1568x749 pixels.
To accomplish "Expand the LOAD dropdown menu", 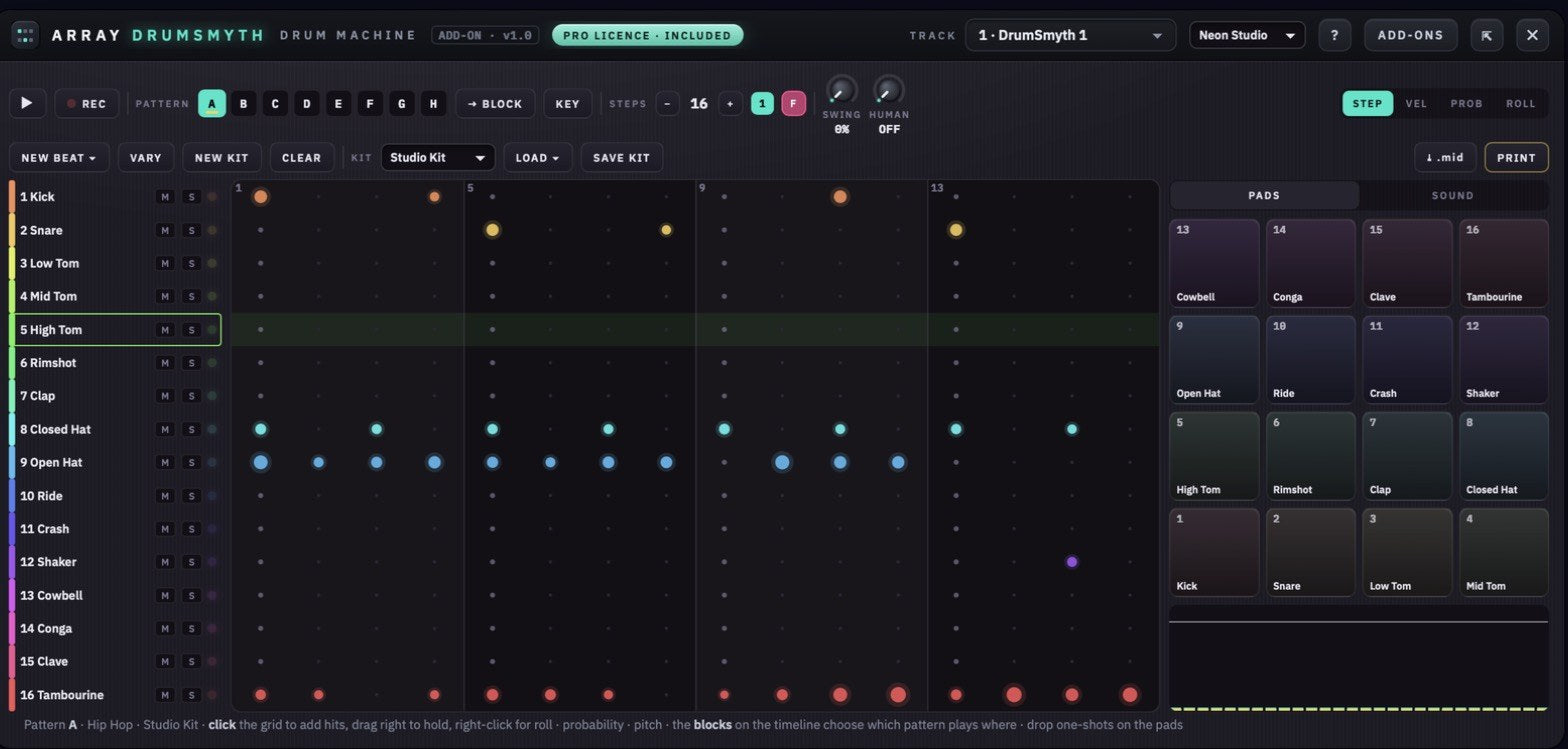I will pos(538,157).
